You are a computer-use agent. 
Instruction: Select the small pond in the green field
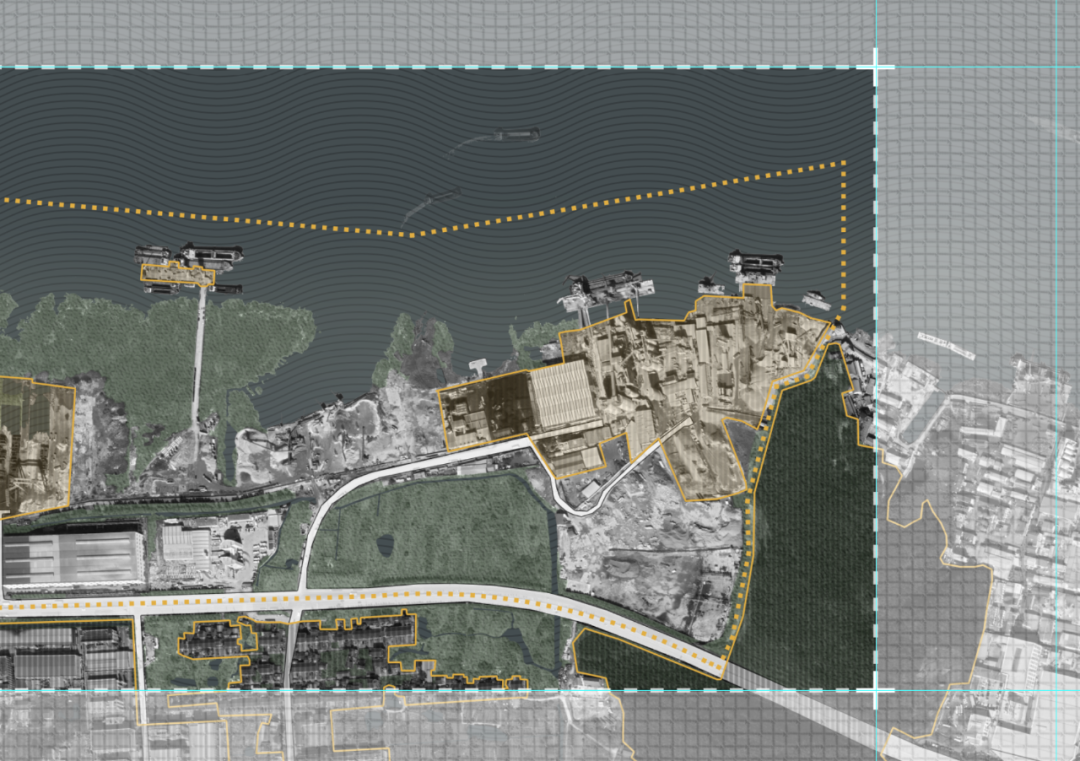pyautogui.click(x=386, y=546)
